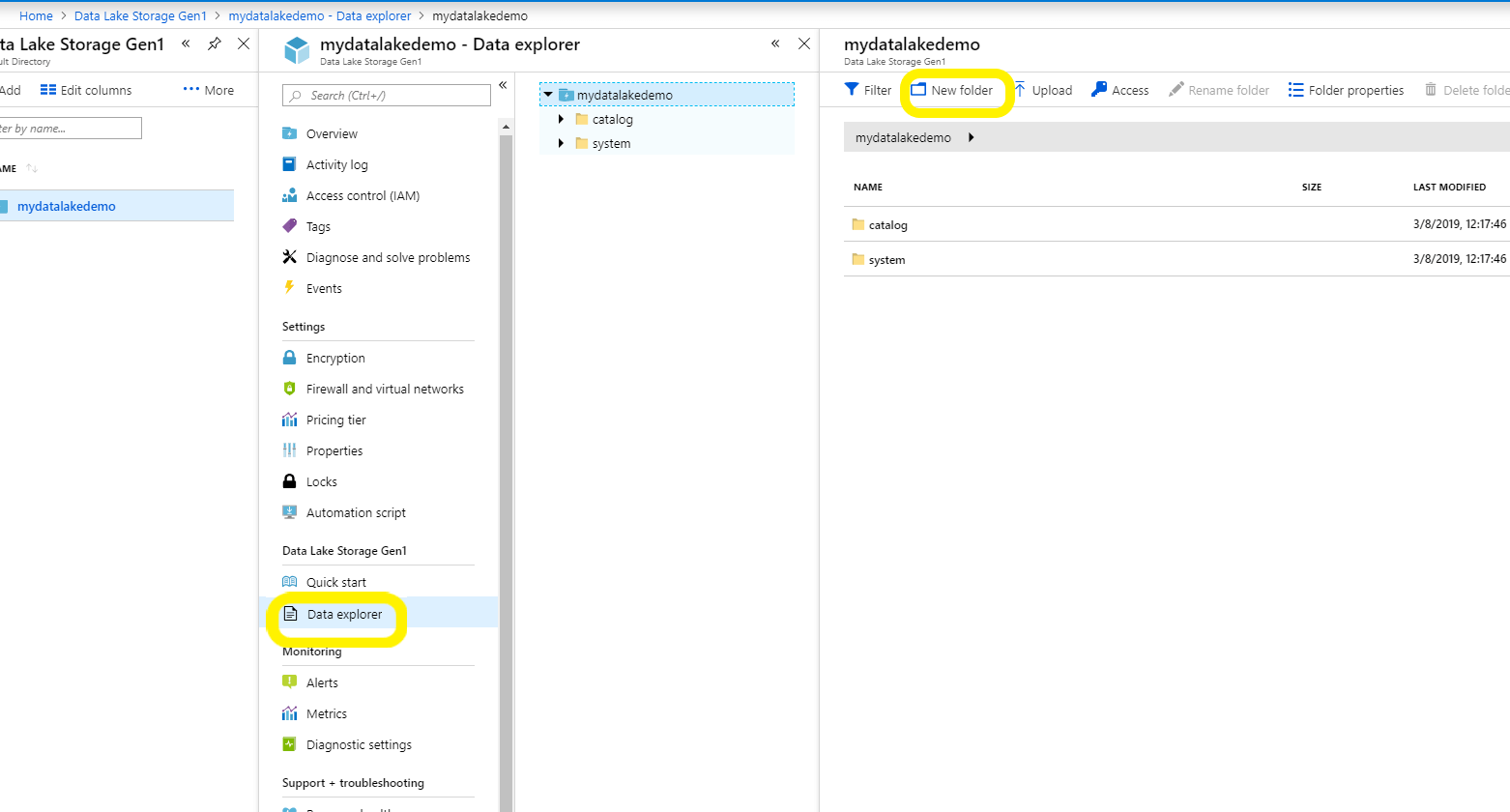Select catalog folder in tree
1510x812 pixels.
pyautogui.click(x=612, y=119)
